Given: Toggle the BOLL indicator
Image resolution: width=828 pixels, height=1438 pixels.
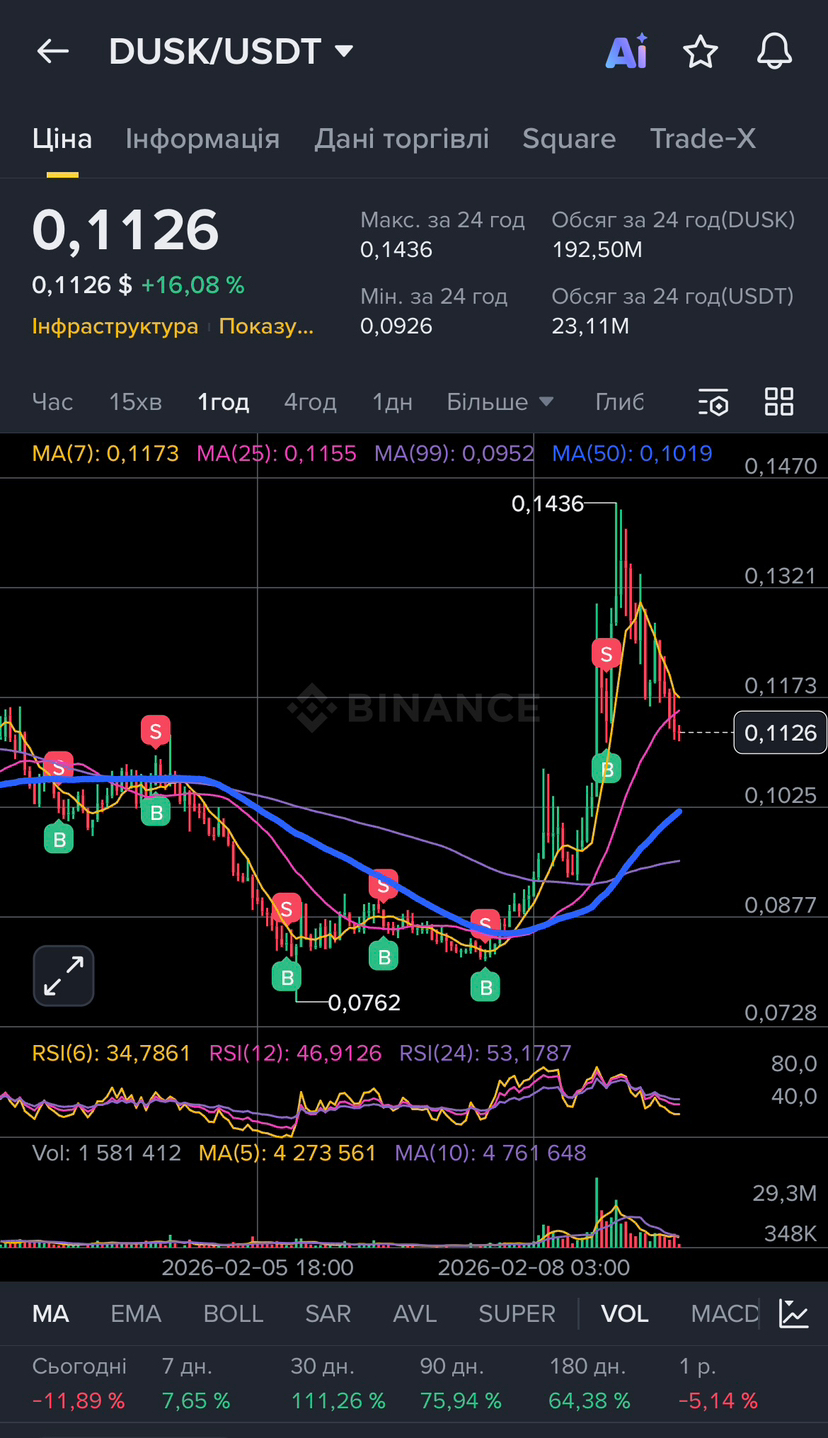Looking at the screenshot, I should [233, 1313].
